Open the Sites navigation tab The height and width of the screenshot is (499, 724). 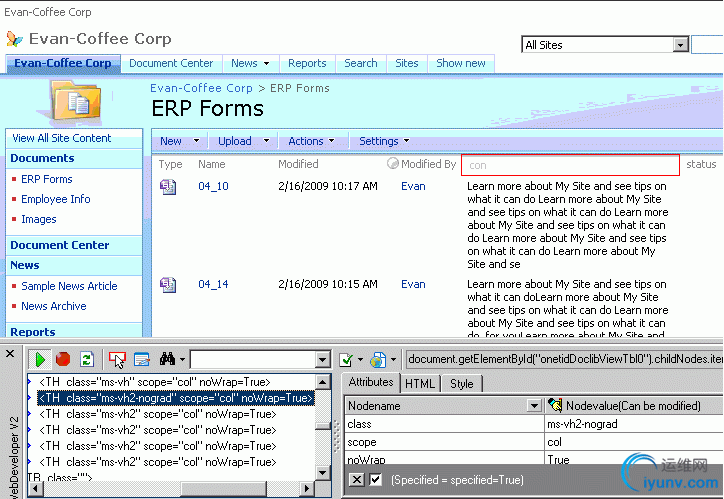(x=406, y=63)
